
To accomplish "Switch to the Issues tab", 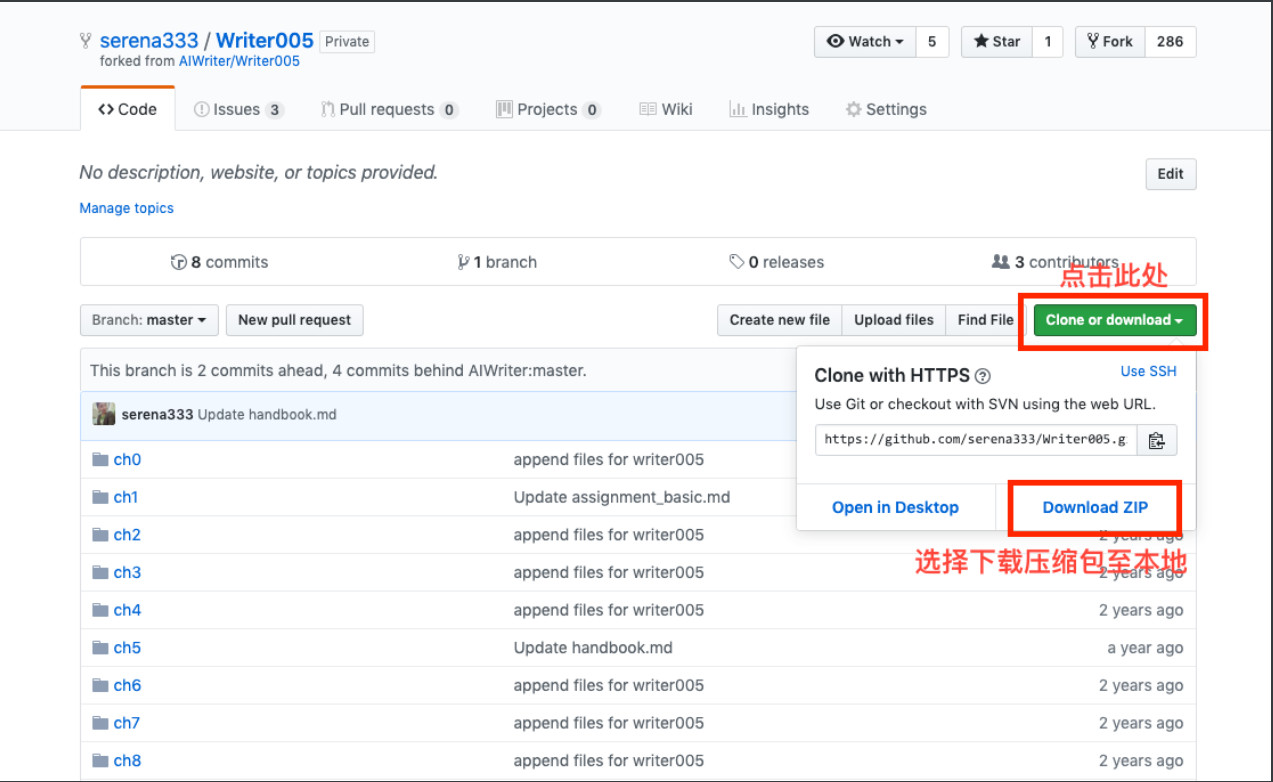I will point(238,109).
